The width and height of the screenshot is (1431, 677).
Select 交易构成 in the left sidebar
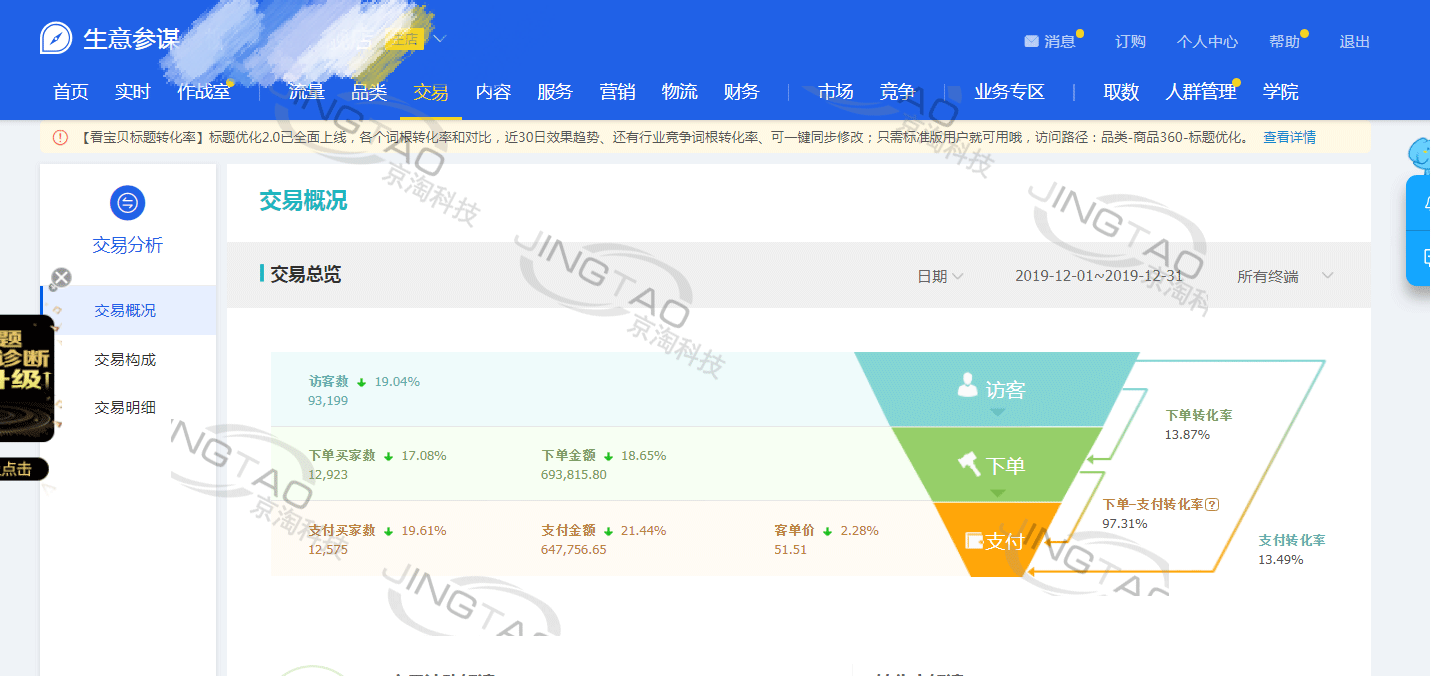click(125, 359)
